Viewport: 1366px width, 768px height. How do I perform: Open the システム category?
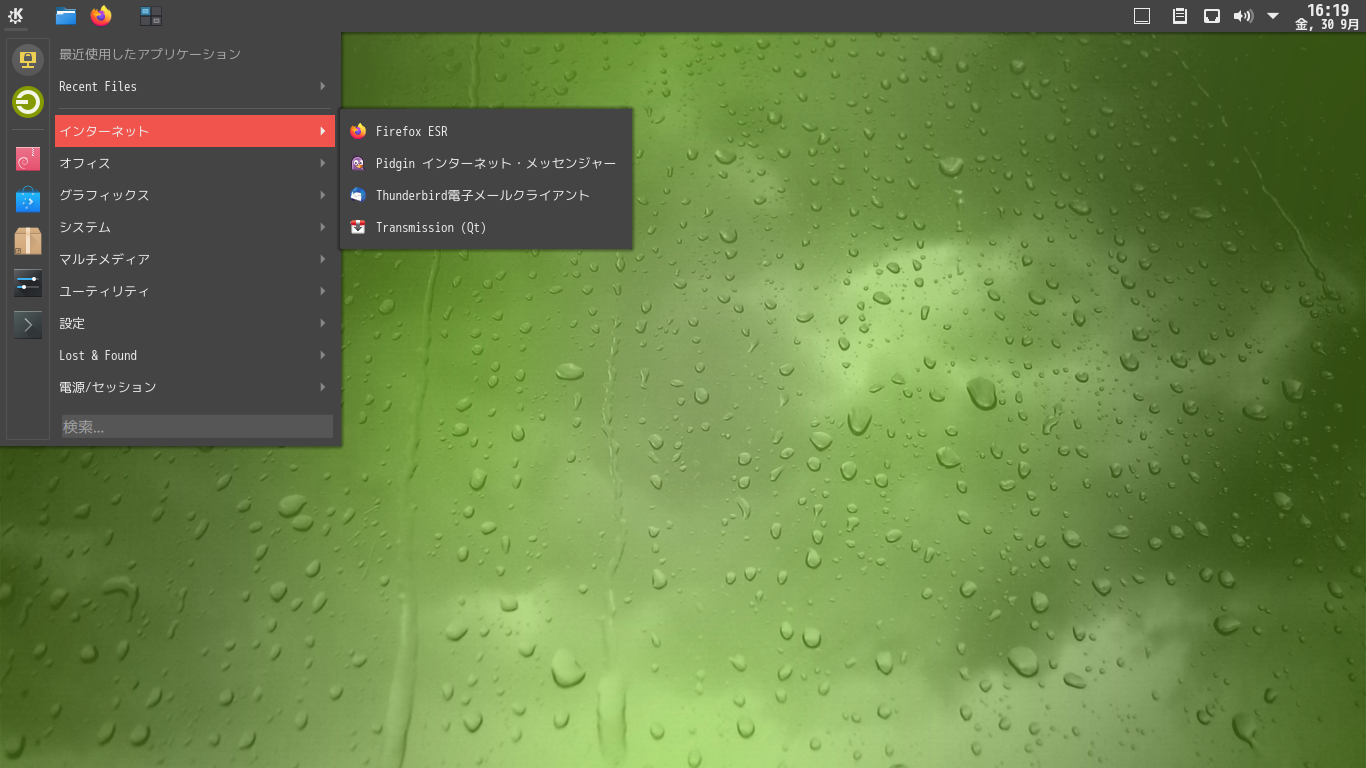click(195, 227)
